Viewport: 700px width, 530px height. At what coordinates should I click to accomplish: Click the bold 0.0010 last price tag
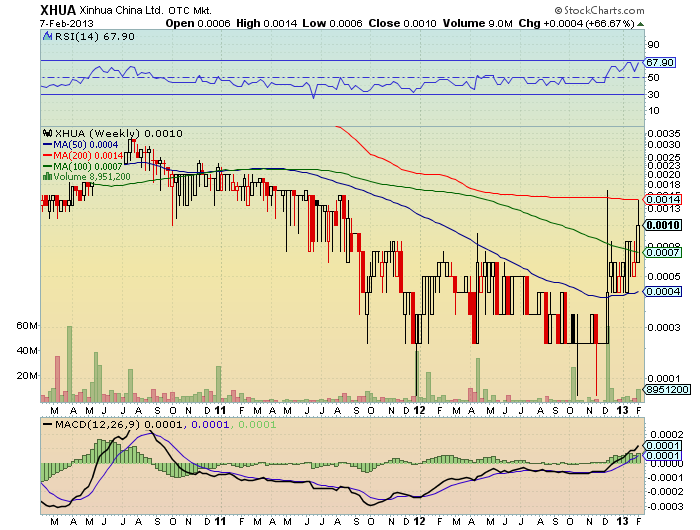coord(663,225)
